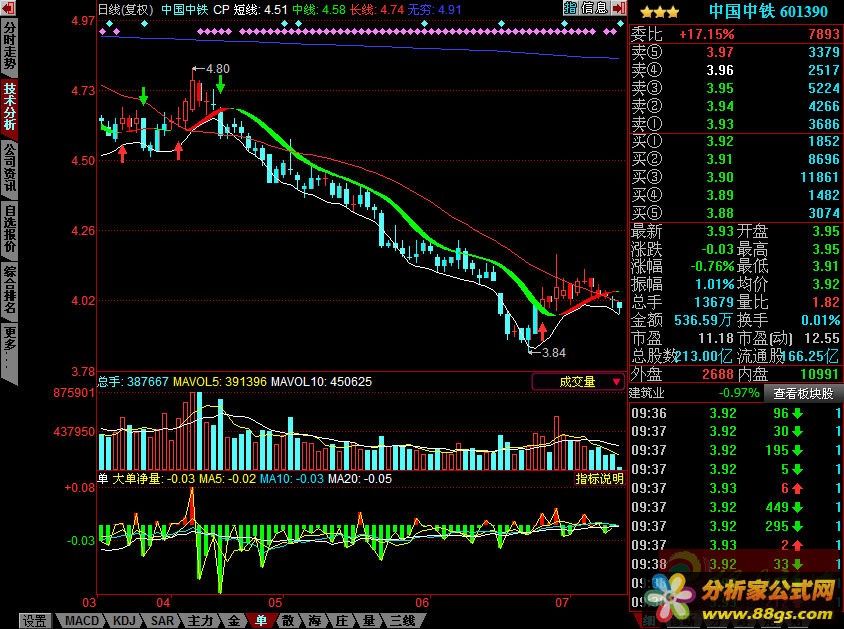Click the 无穷: 4.91 indicator label
Screen dimensions: 844x629
coord(434,9)
